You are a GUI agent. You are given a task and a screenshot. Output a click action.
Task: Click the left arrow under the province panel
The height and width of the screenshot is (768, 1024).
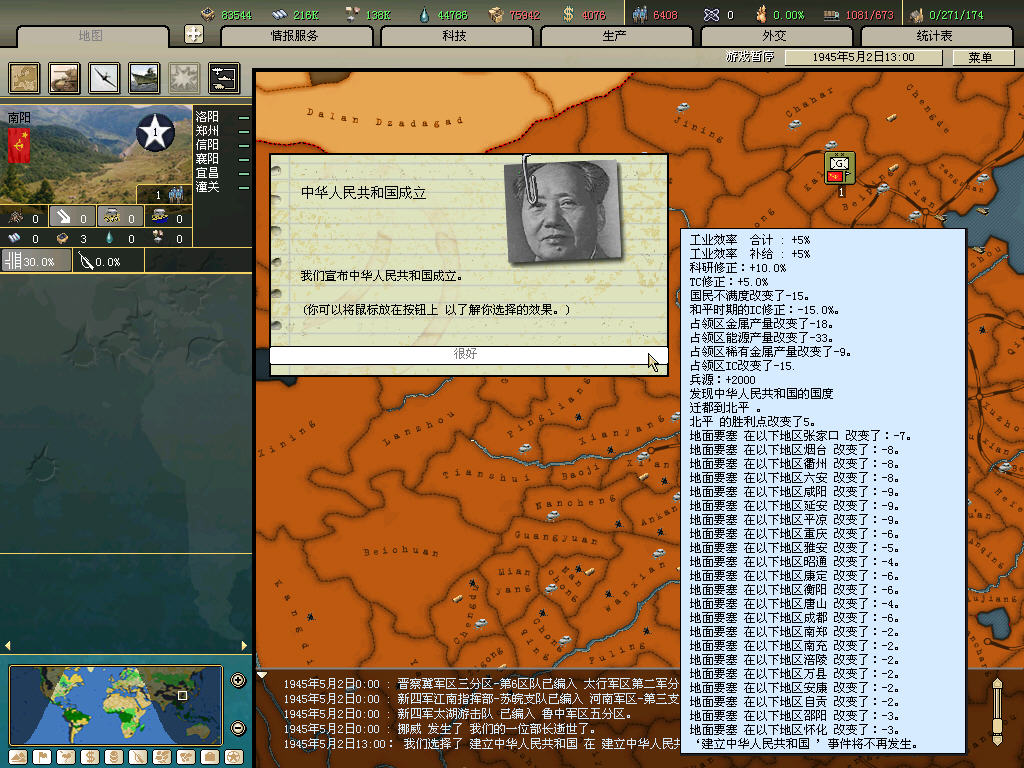(8, 646)
